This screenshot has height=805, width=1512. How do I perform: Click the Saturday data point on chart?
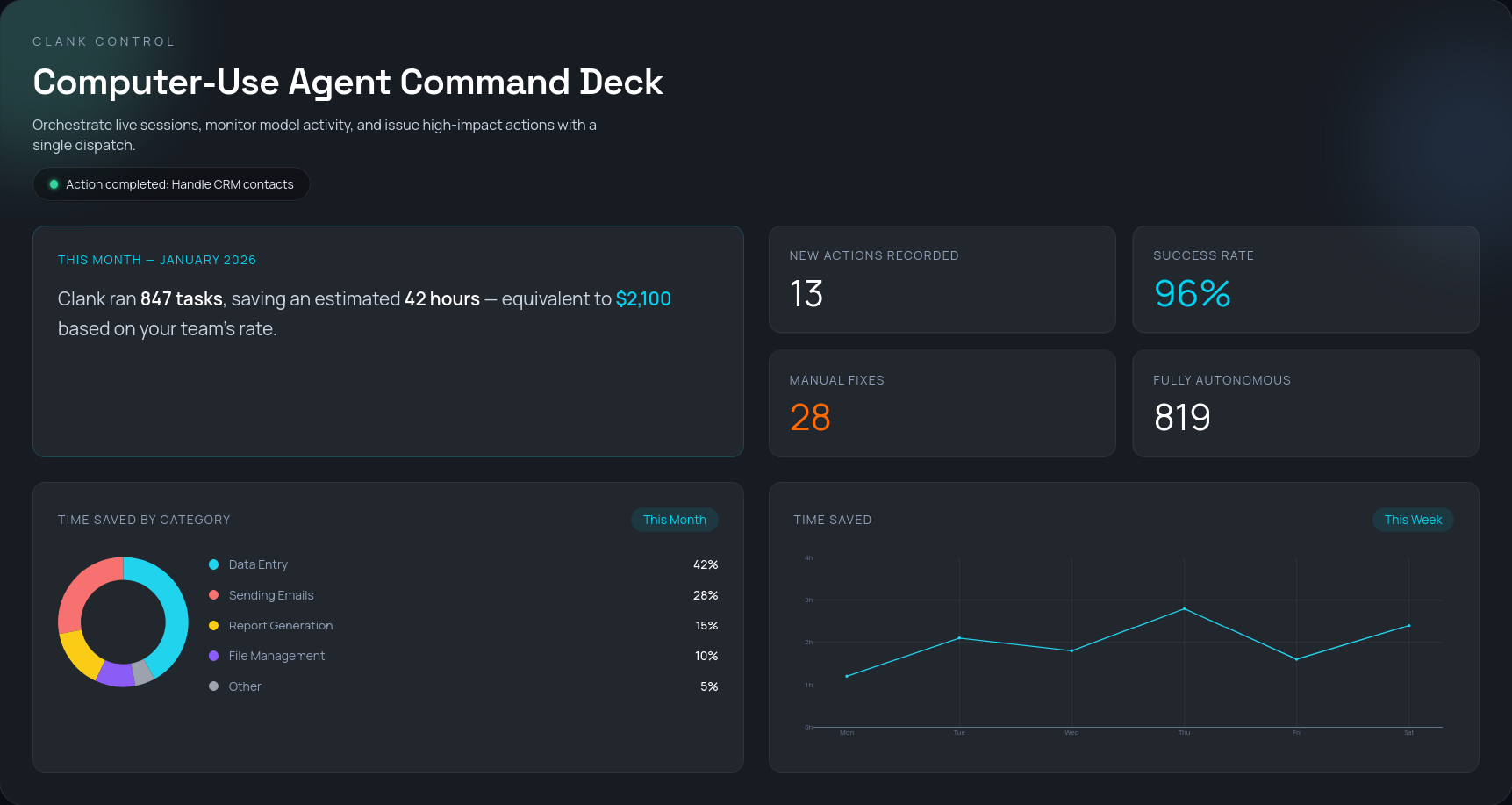click(x=1408, y=626)
